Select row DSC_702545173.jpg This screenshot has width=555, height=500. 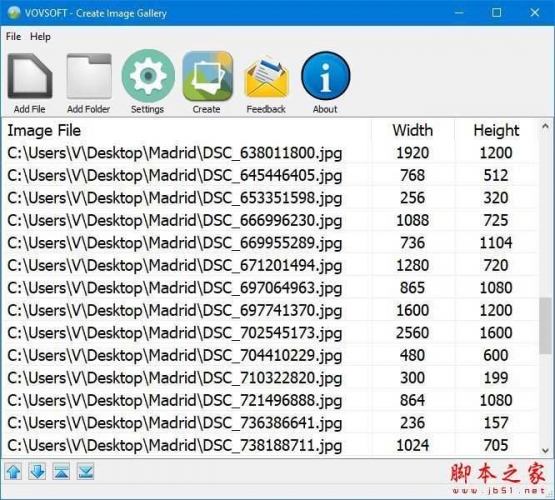[271, 333]
